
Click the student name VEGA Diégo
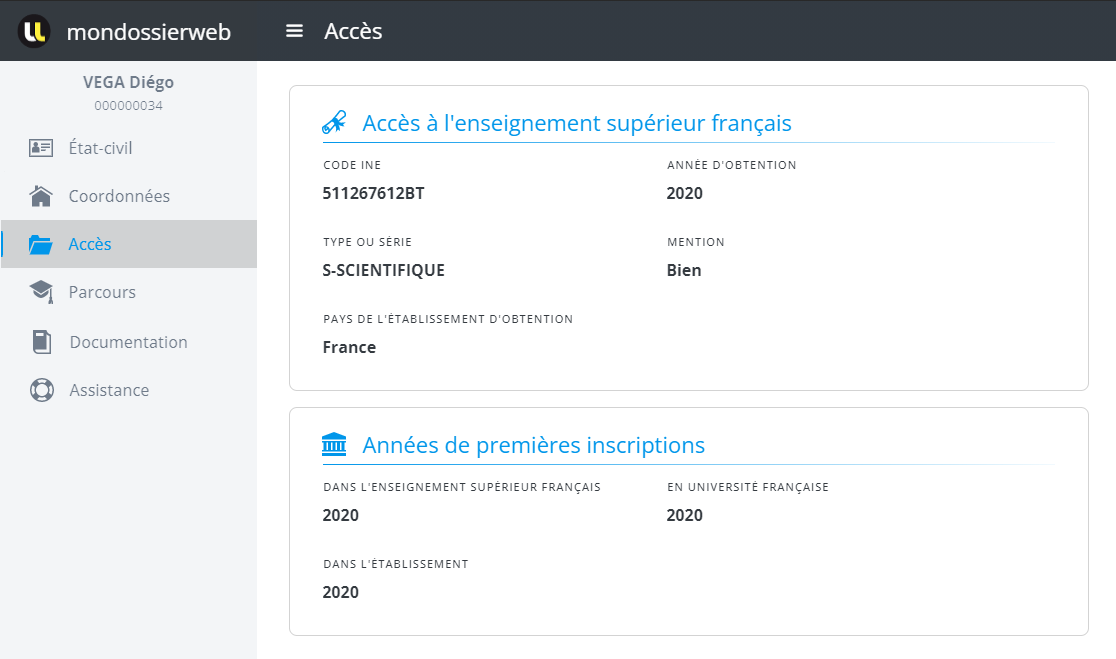tap(128, 82)
